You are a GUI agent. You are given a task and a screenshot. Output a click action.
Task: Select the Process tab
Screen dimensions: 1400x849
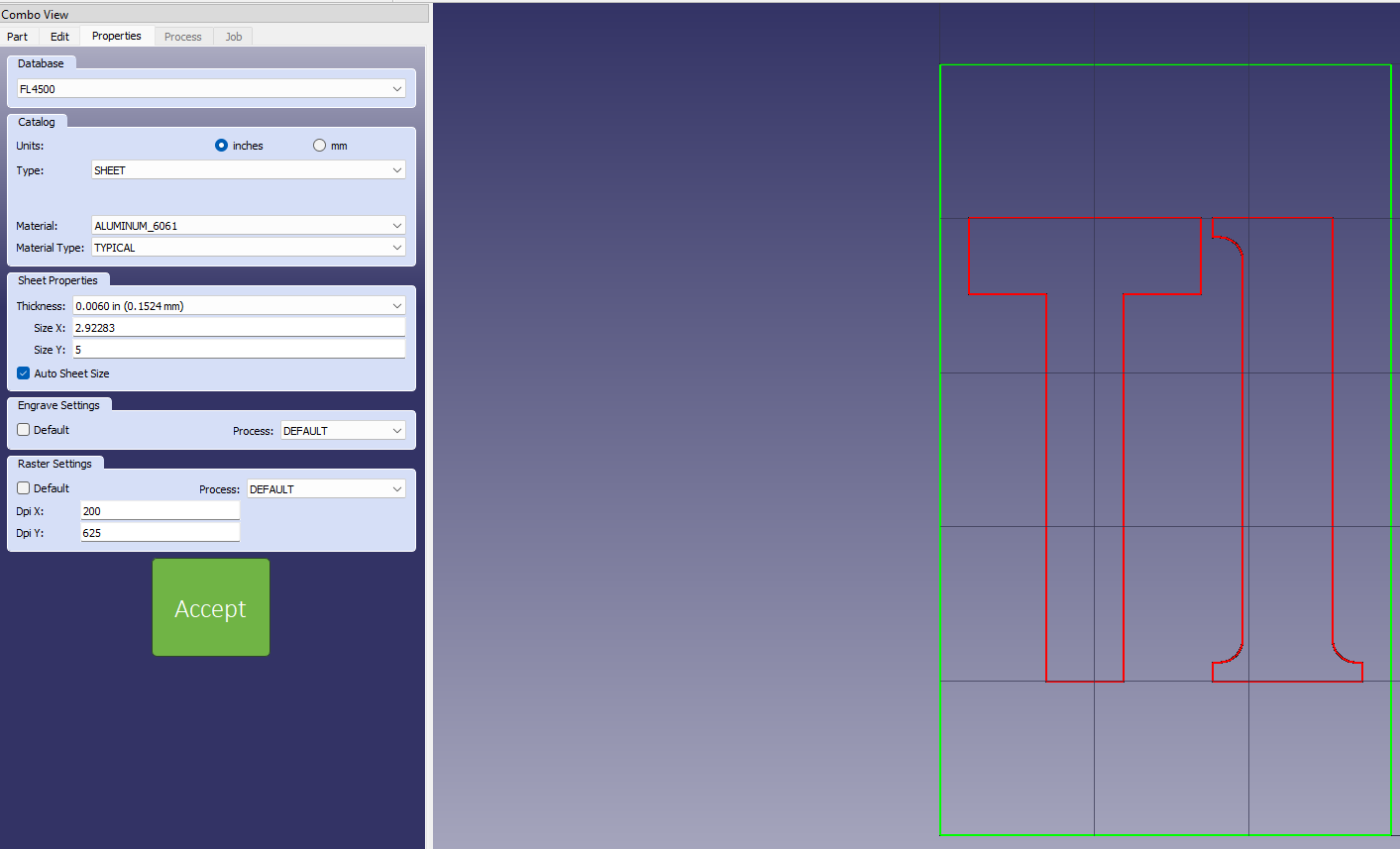point(182,37)
